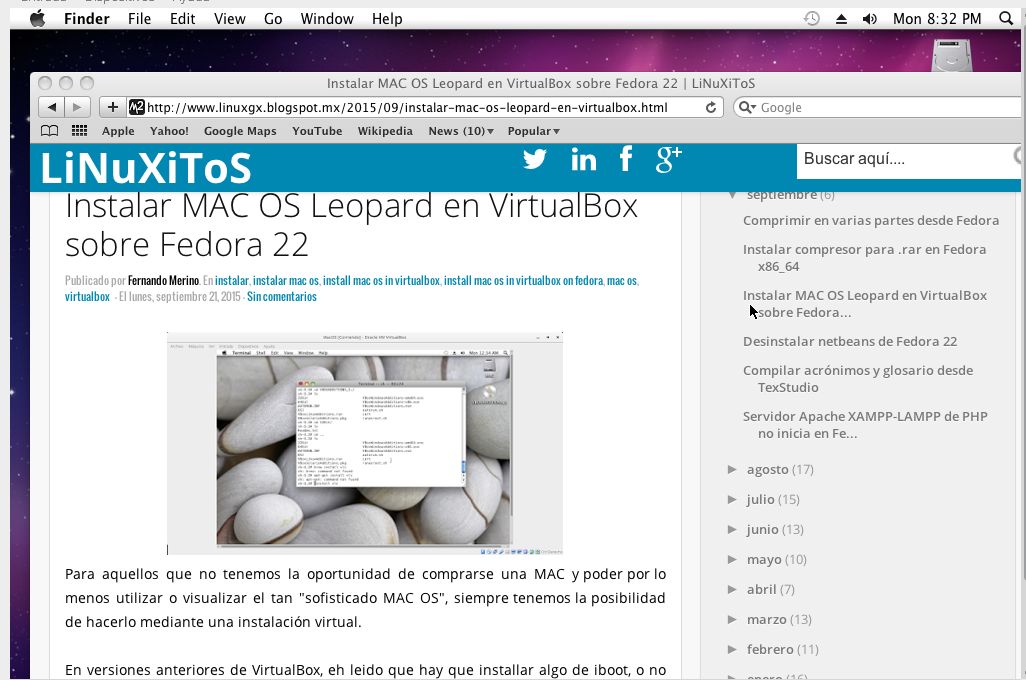
Task: Go forward with Safari forward arrow
Action: coord(77,107)
